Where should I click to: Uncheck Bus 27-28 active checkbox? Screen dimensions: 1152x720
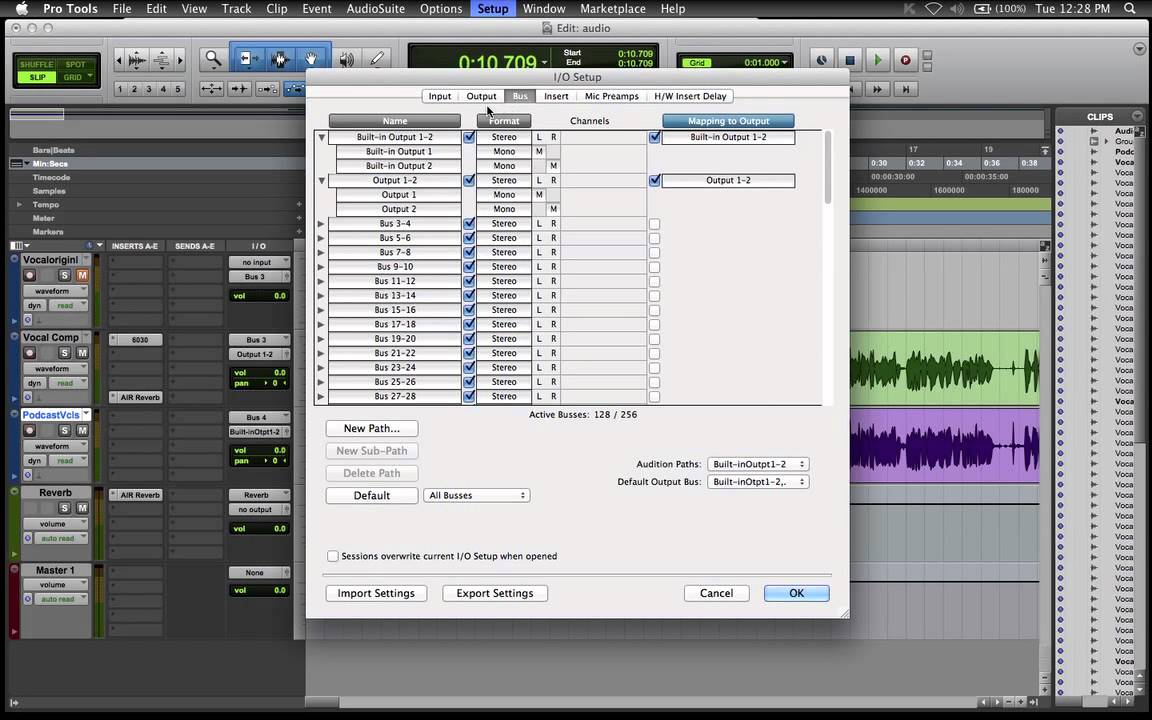pyautogui.click(x=469, y=396)
